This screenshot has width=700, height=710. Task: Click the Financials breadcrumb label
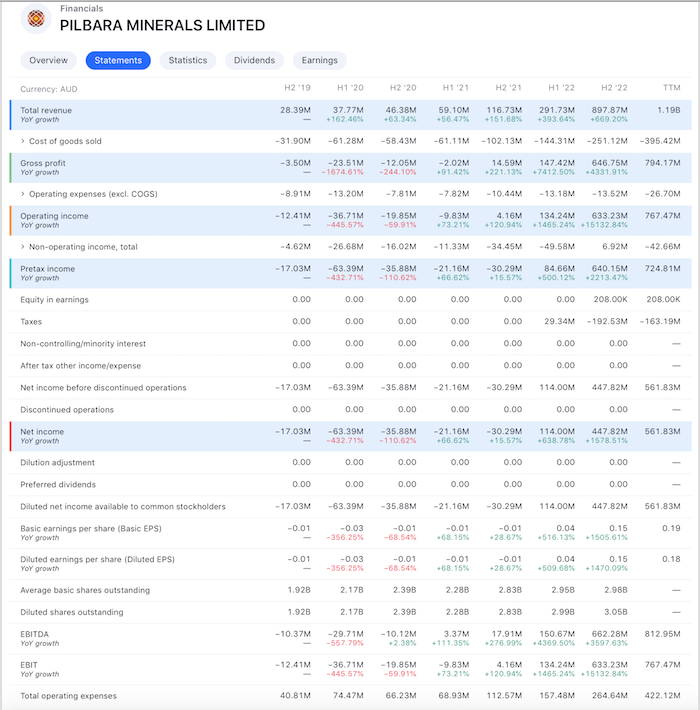click(82, 9)
